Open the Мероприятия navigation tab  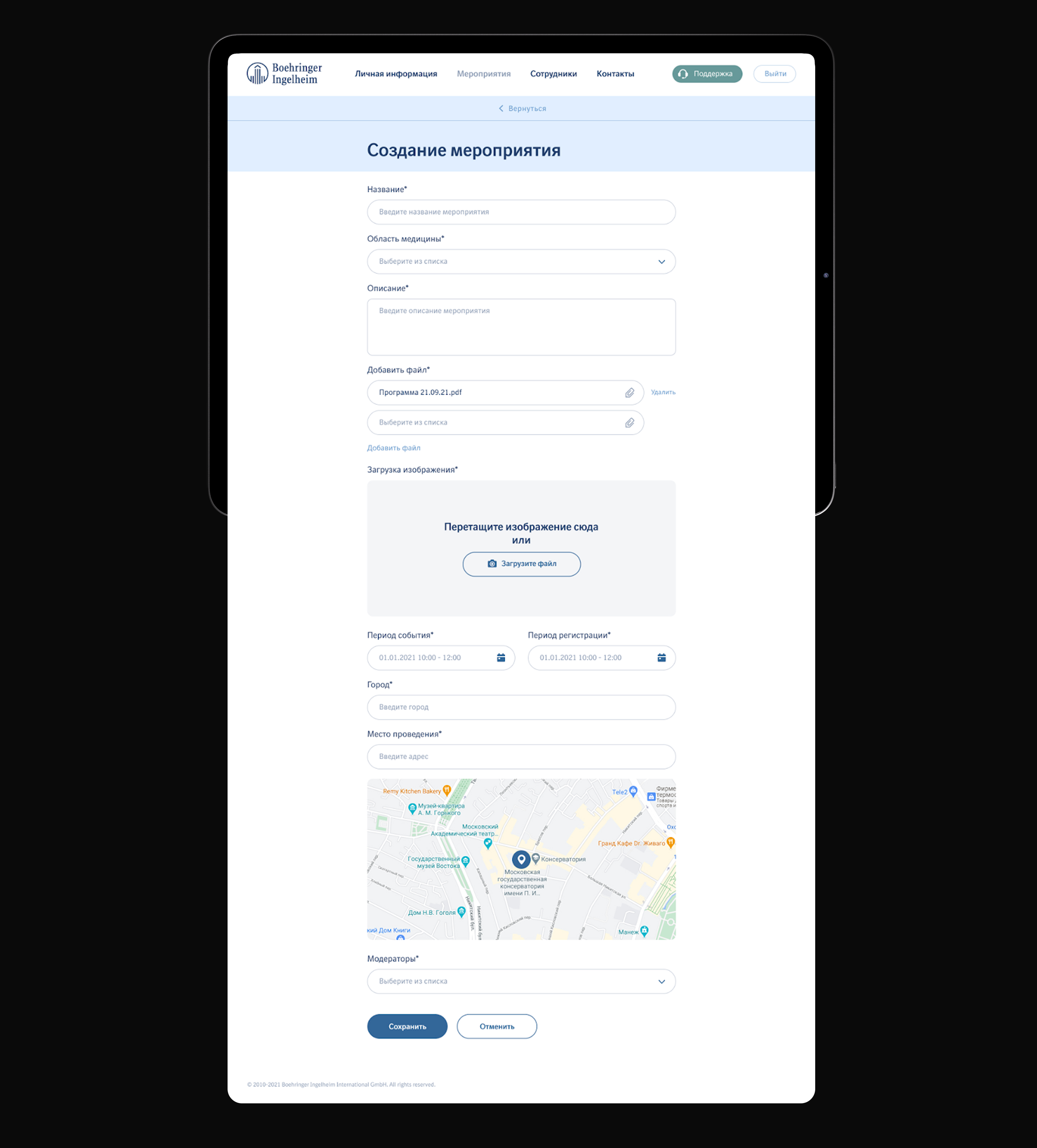(484, 74)
